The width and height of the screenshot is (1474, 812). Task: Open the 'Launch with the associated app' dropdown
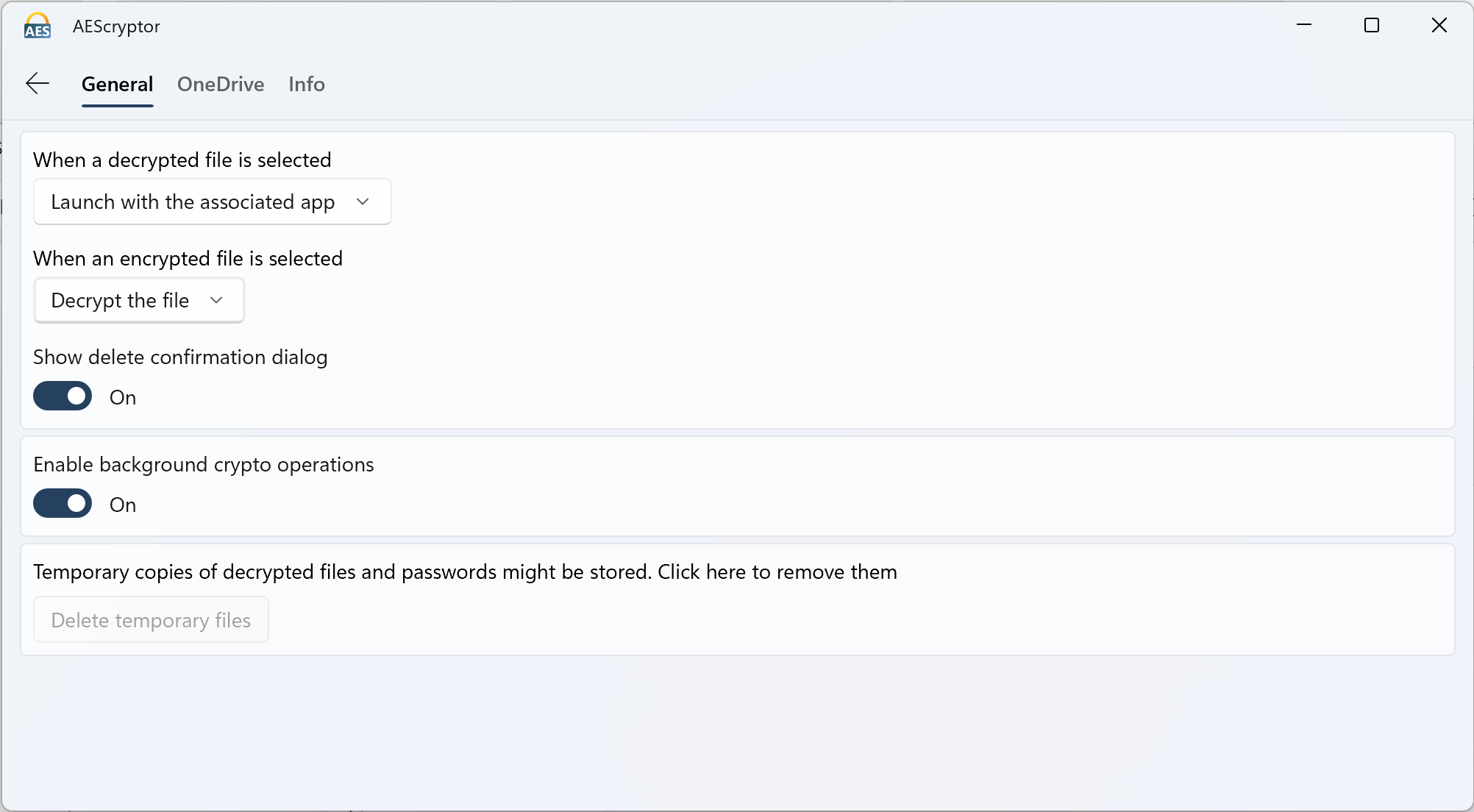(x=212, y=202)
